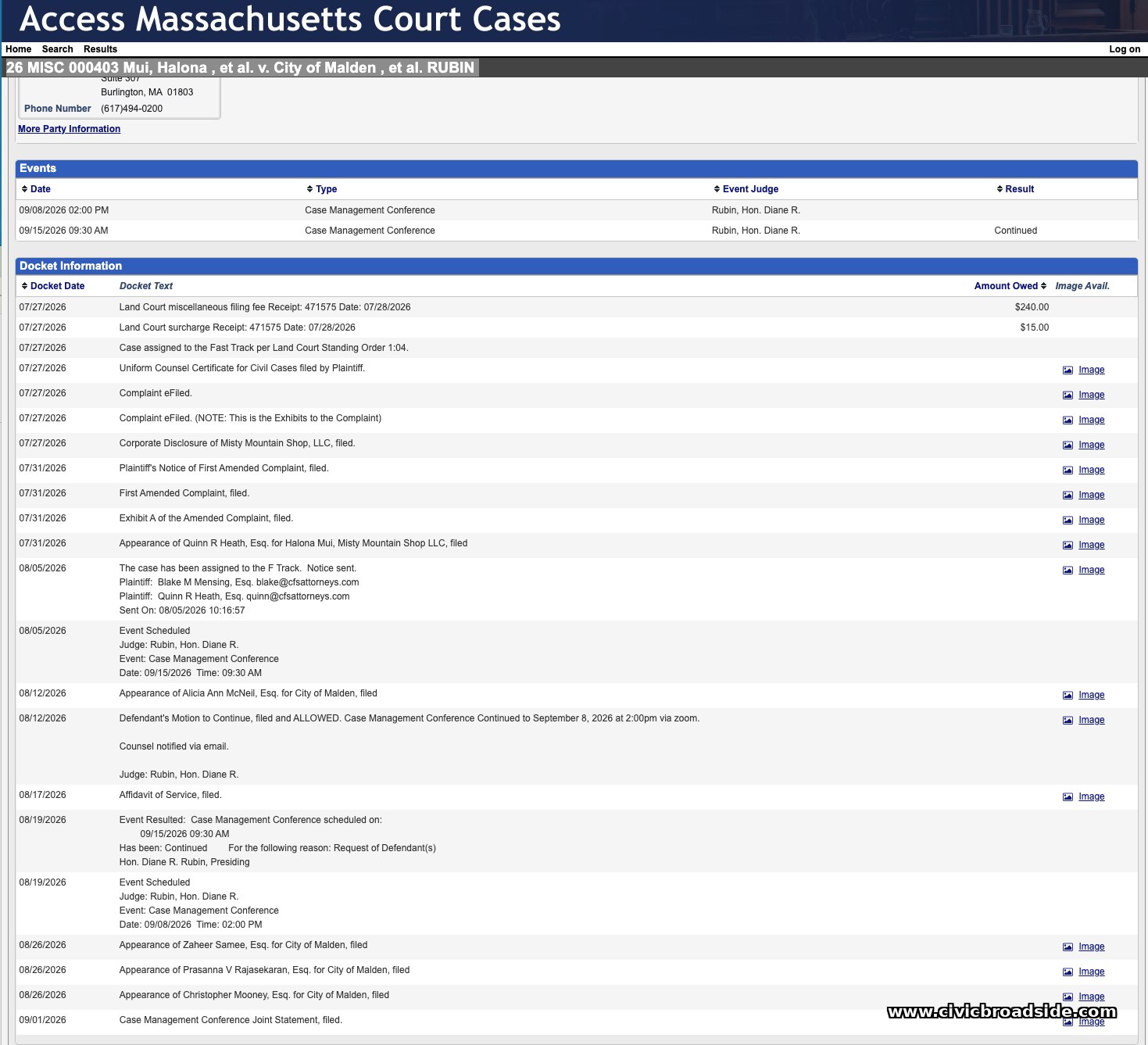1148x1045 pixels.
Task: Open image icon for Affidavit of Service entry
Action: [x=1068, y=797]
